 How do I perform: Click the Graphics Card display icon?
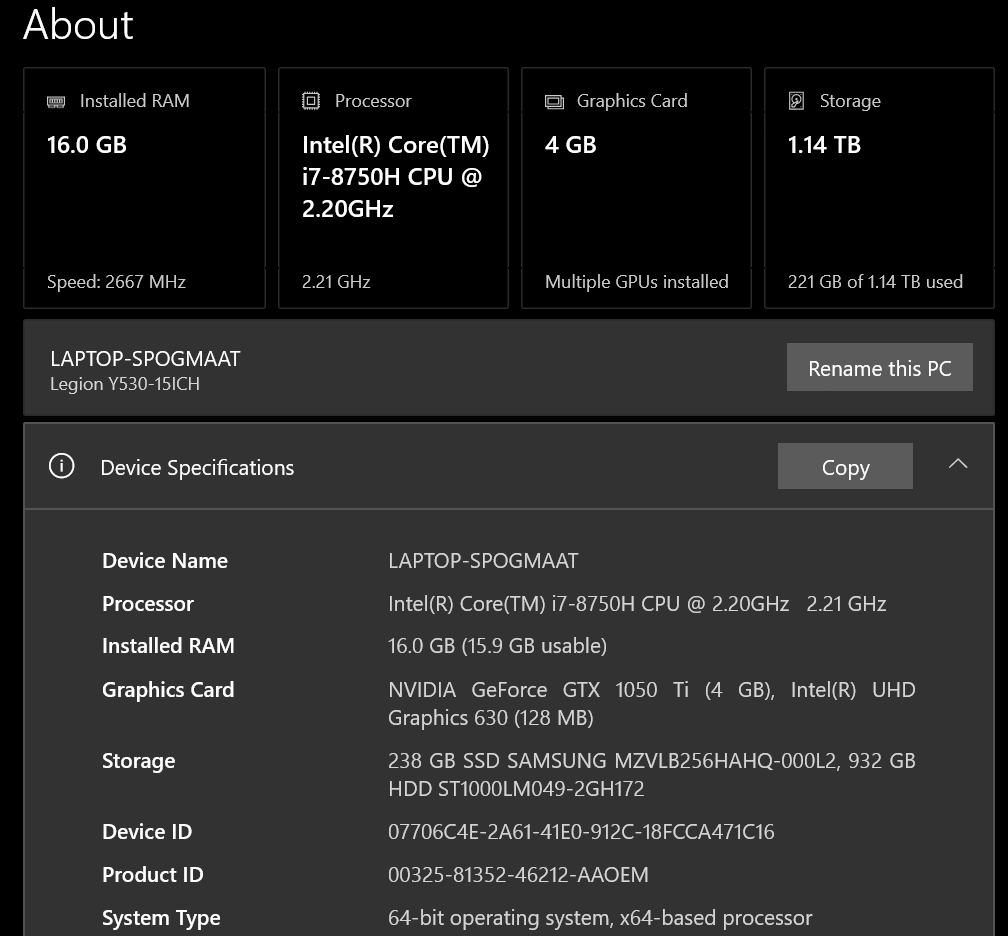[554, 100]
